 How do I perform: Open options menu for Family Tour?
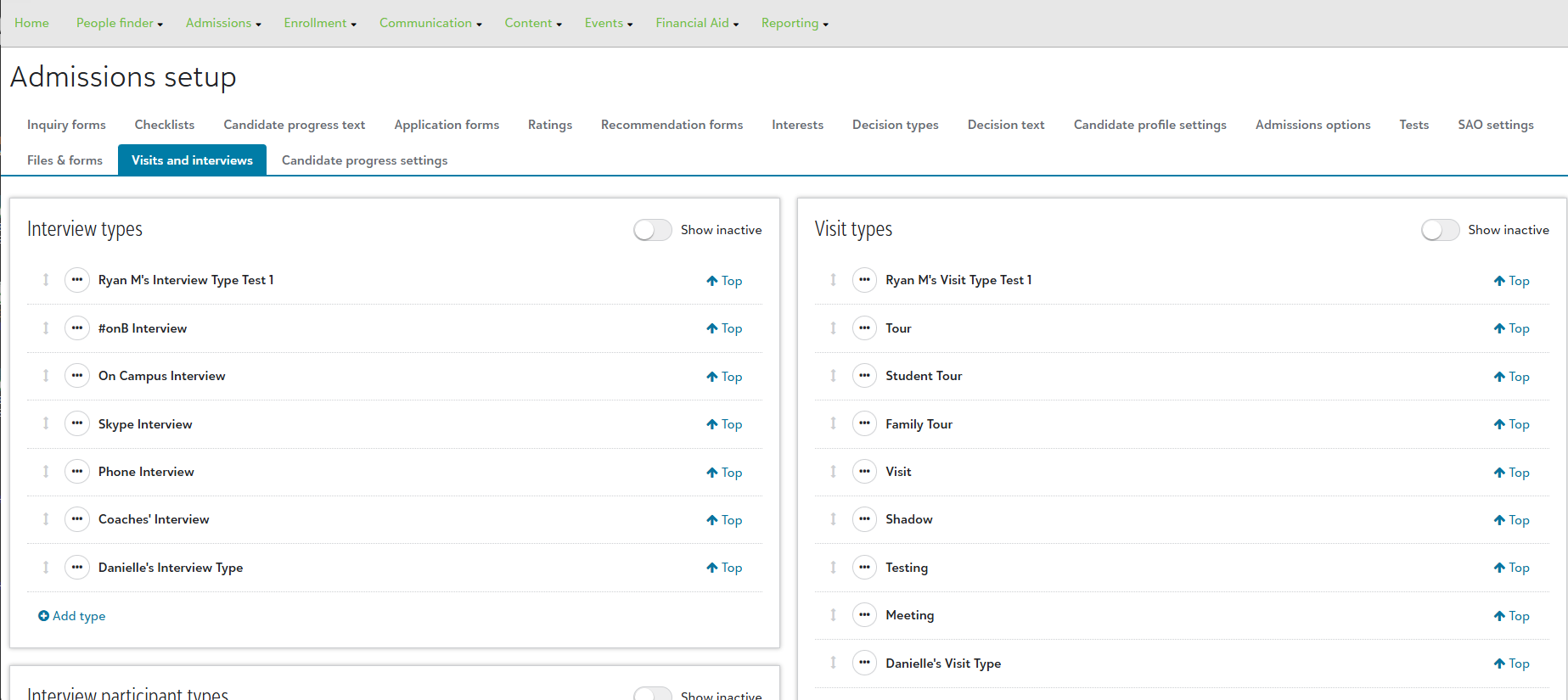(x=864, y=423)
